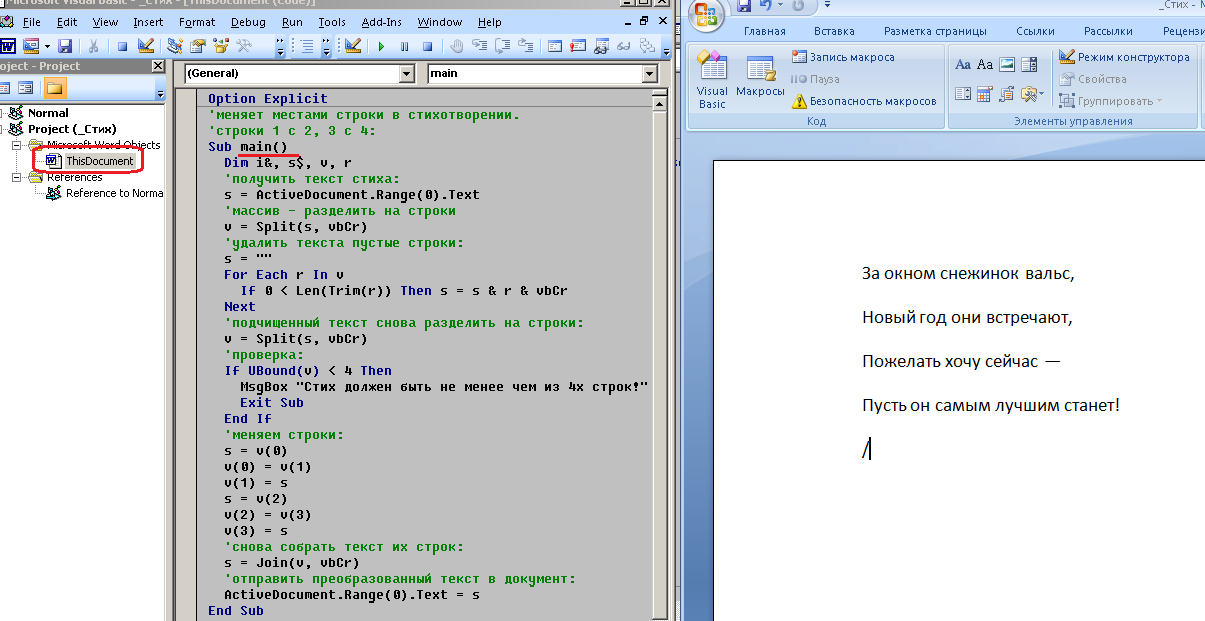Open the File menu in VBA editor
1205x621 pixels.
point(31,22)
